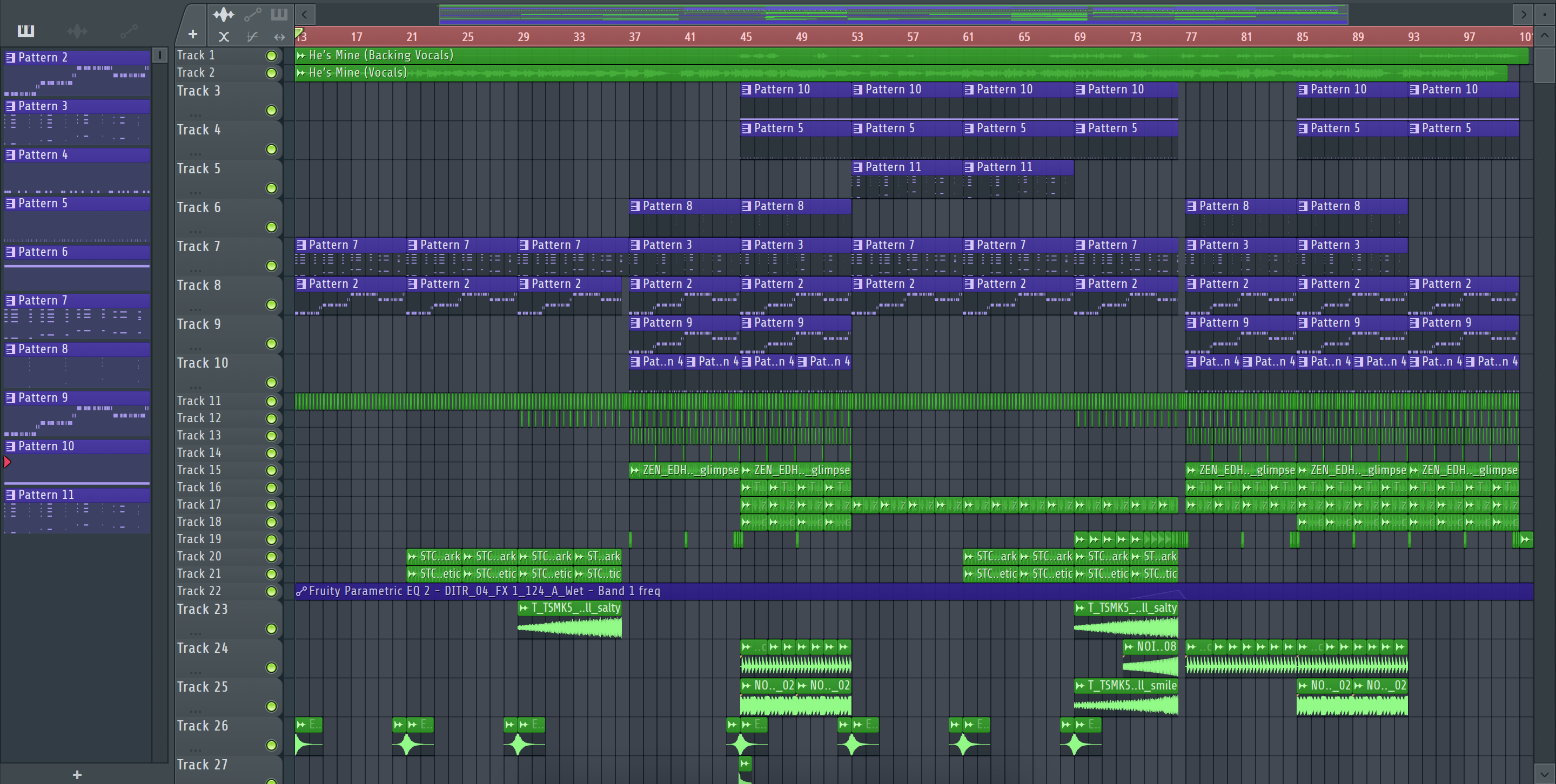Show automation clips in the picker panel

pos(129,31)
